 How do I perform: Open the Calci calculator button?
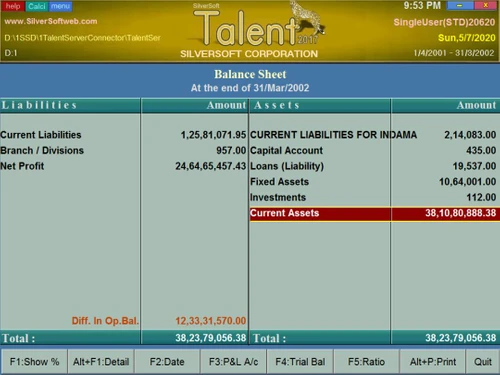click(x=37, y=6)
